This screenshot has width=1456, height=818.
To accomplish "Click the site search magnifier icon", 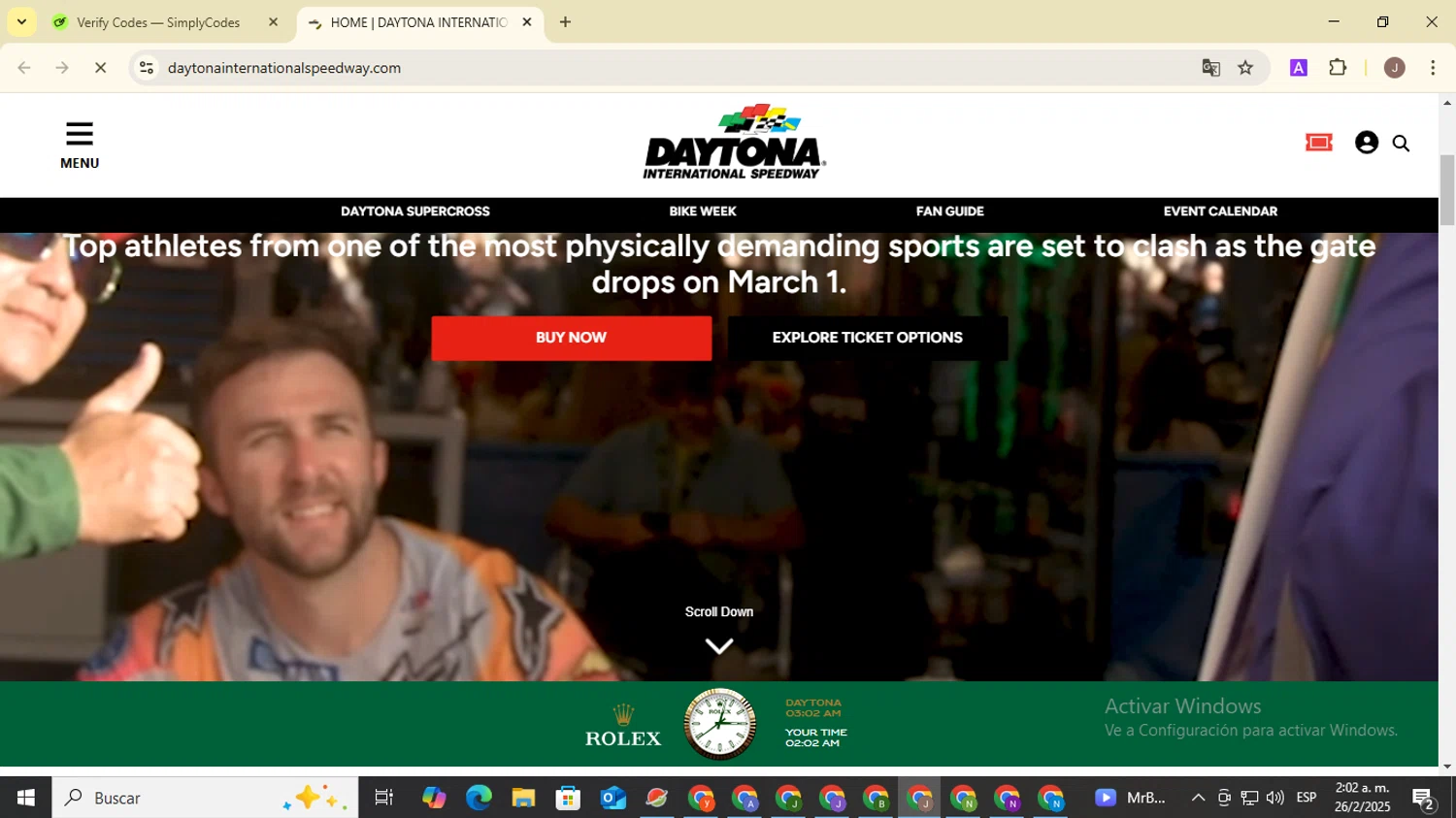I will pyautogui.click(x=1401, y=144).
